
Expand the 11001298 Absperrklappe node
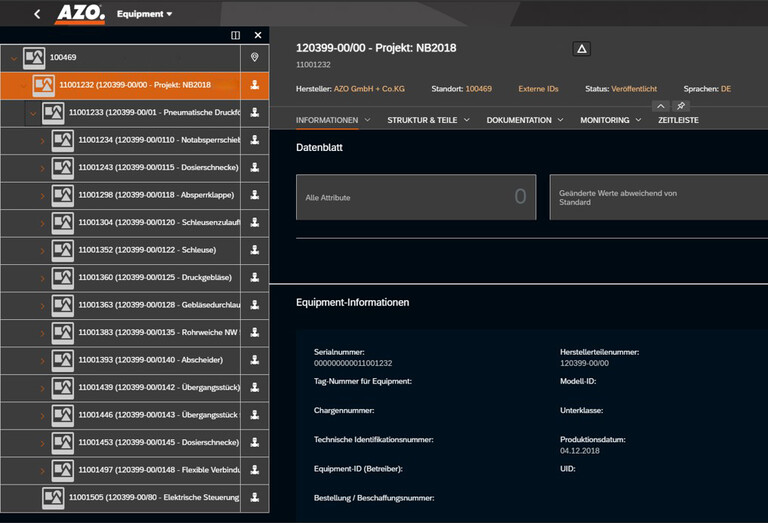coord(42,196)
